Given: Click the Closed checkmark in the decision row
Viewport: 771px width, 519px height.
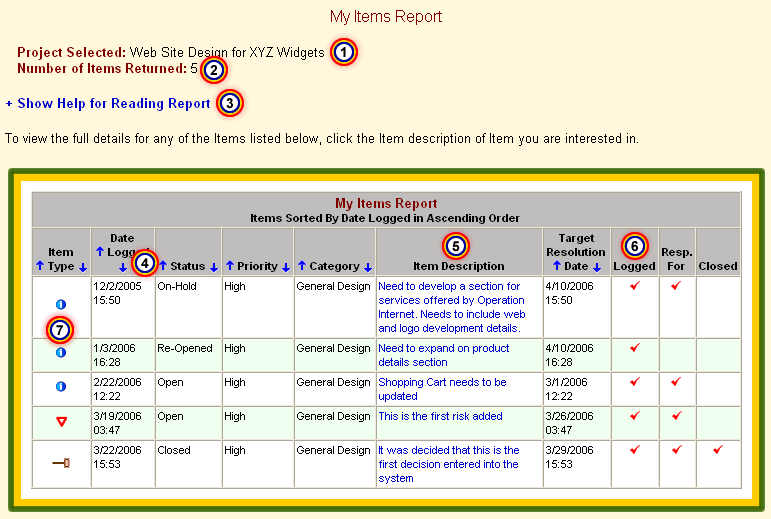Looking at the screenshot, I should click(718, 450).
